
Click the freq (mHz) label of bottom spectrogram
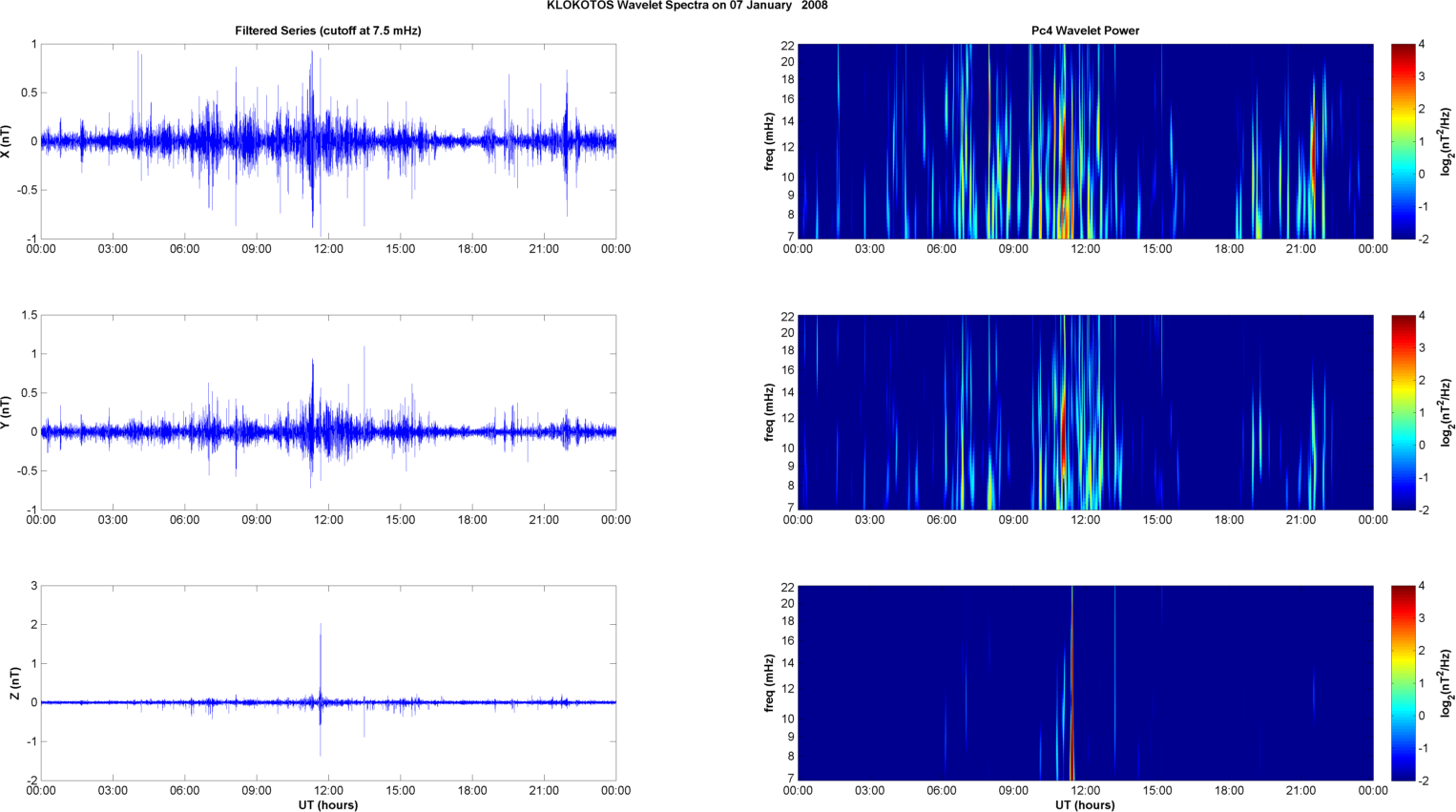(x=769, y=683)
